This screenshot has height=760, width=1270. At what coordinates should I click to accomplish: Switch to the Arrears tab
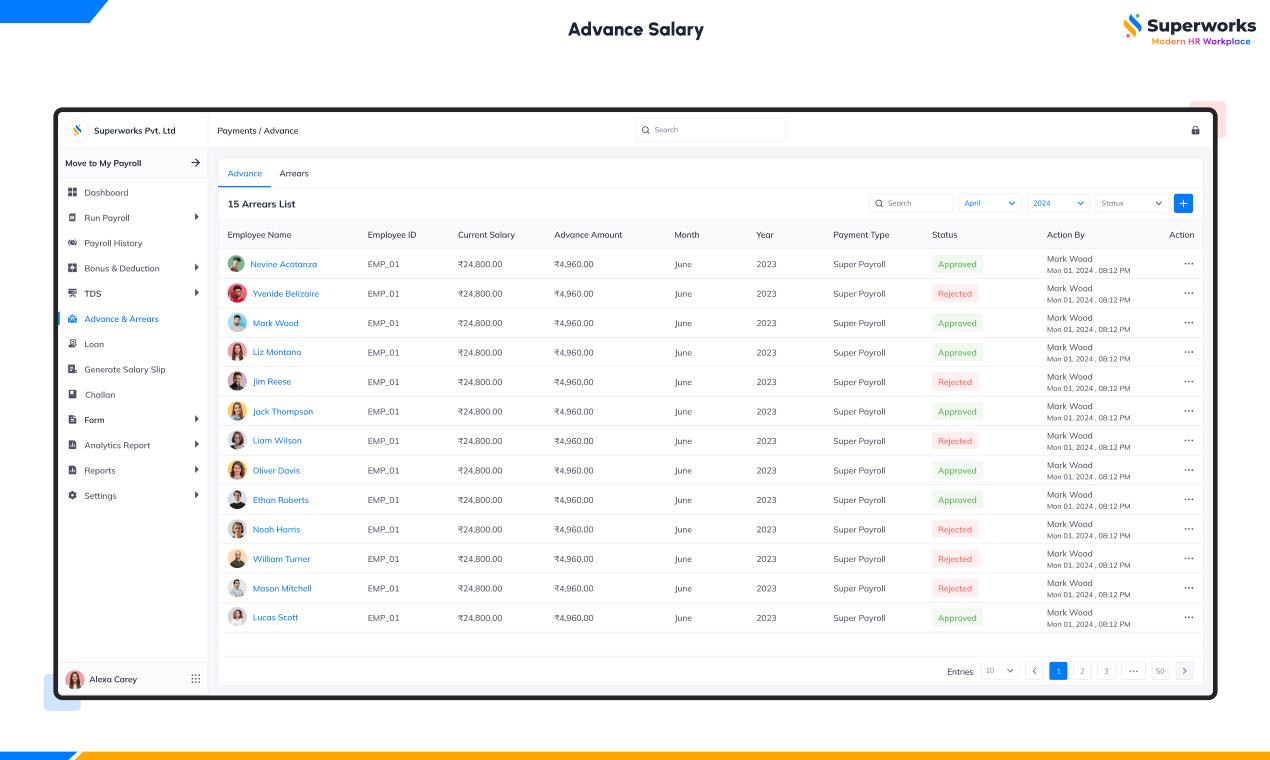point(294,174)
